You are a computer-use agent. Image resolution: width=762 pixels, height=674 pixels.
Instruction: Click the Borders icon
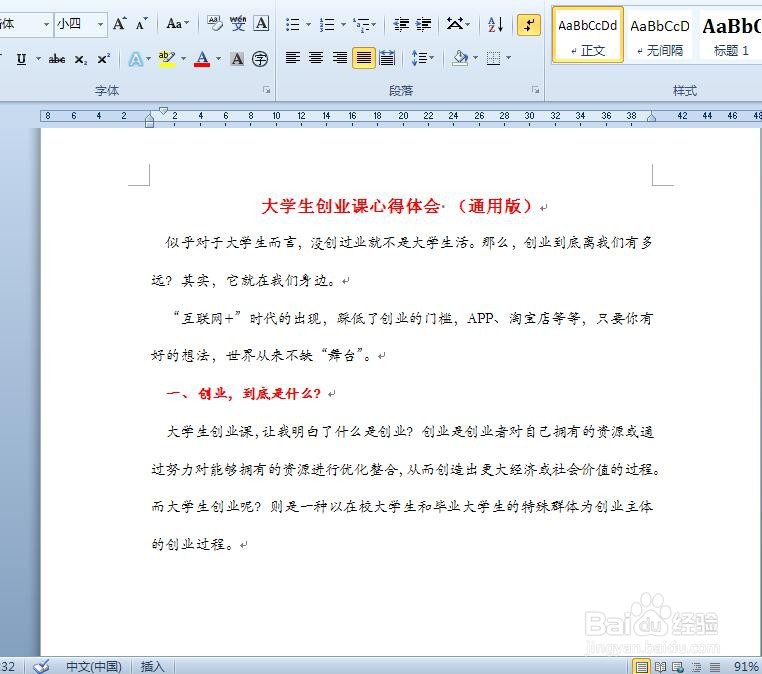pos(493,59)
